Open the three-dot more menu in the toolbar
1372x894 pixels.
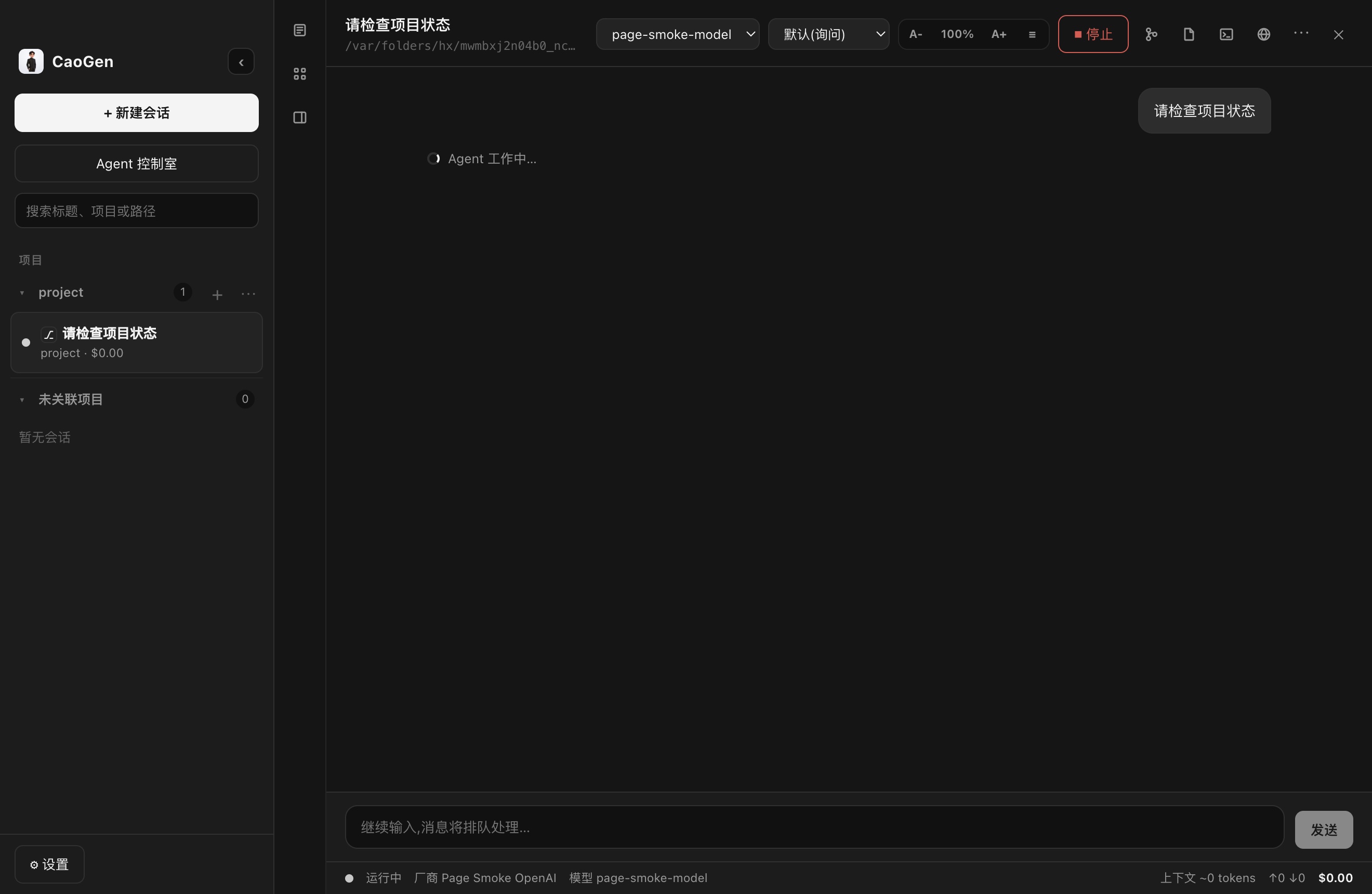coord(1301,33)
